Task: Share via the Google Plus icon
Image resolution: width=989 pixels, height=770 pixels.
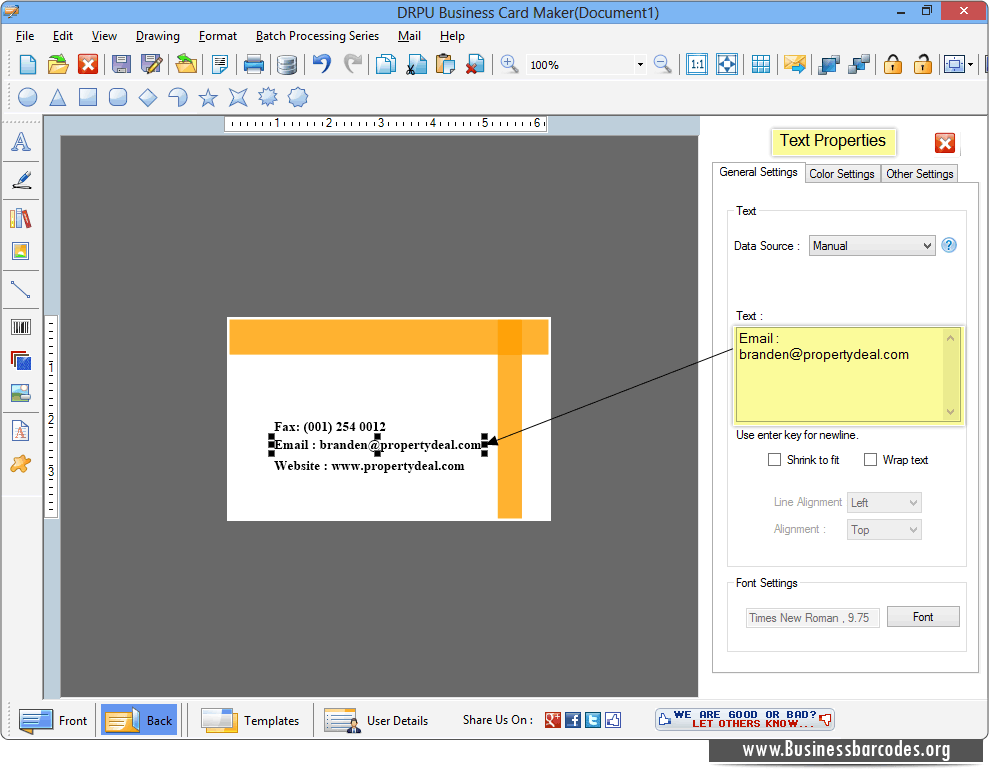Action: 553,720
